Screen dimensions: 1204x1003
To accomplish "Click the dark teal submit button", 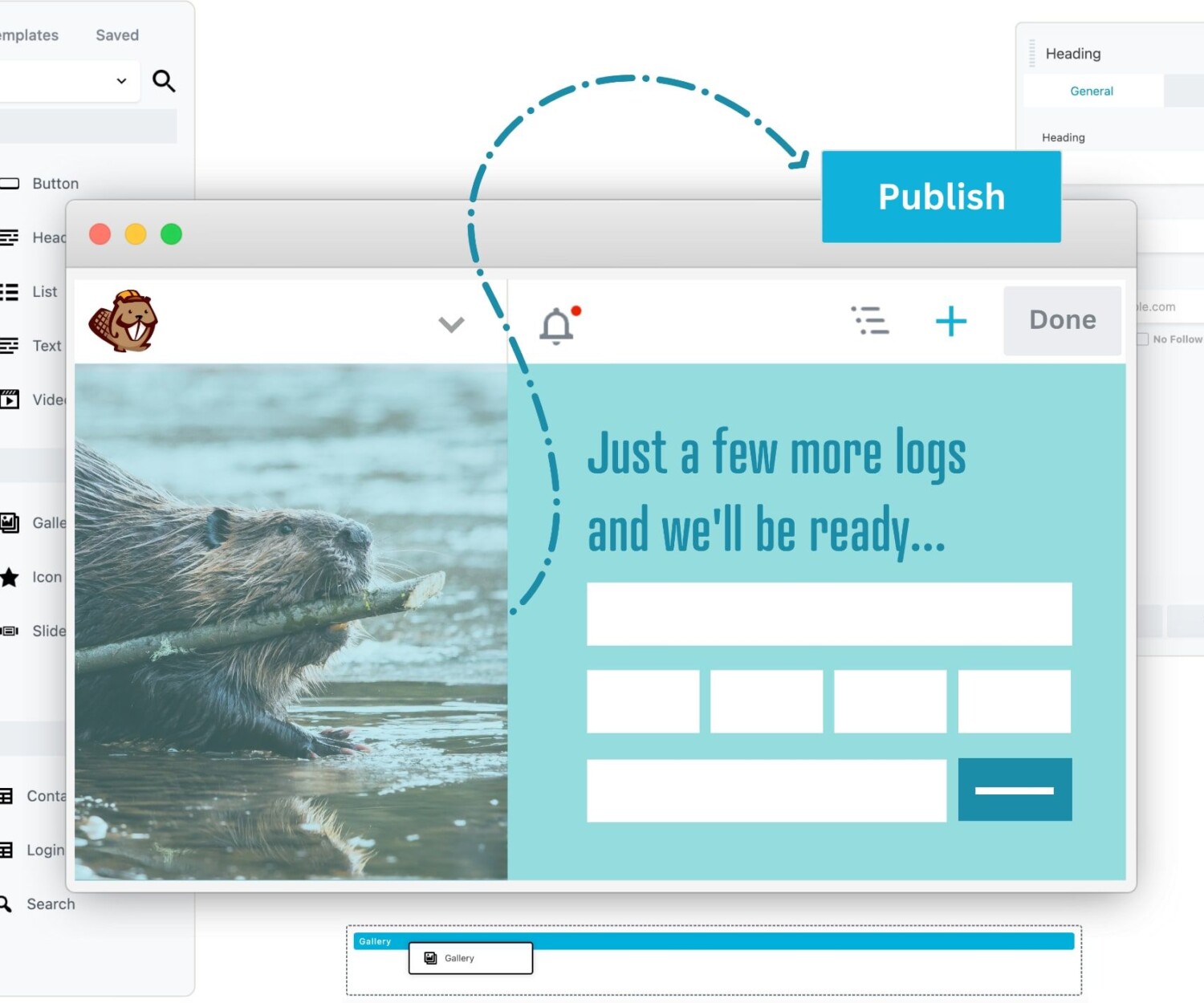I will point(1015,790).
